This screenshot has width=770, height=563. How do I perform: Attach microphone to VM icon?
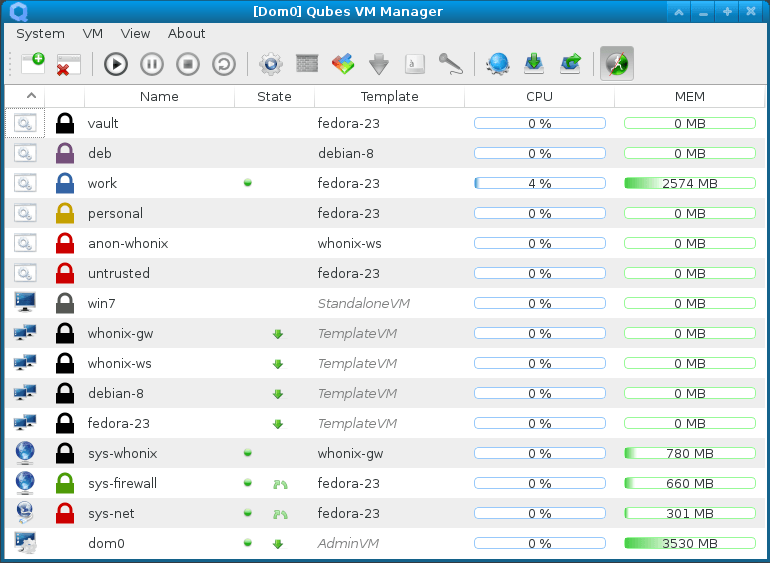pos(450,64)
